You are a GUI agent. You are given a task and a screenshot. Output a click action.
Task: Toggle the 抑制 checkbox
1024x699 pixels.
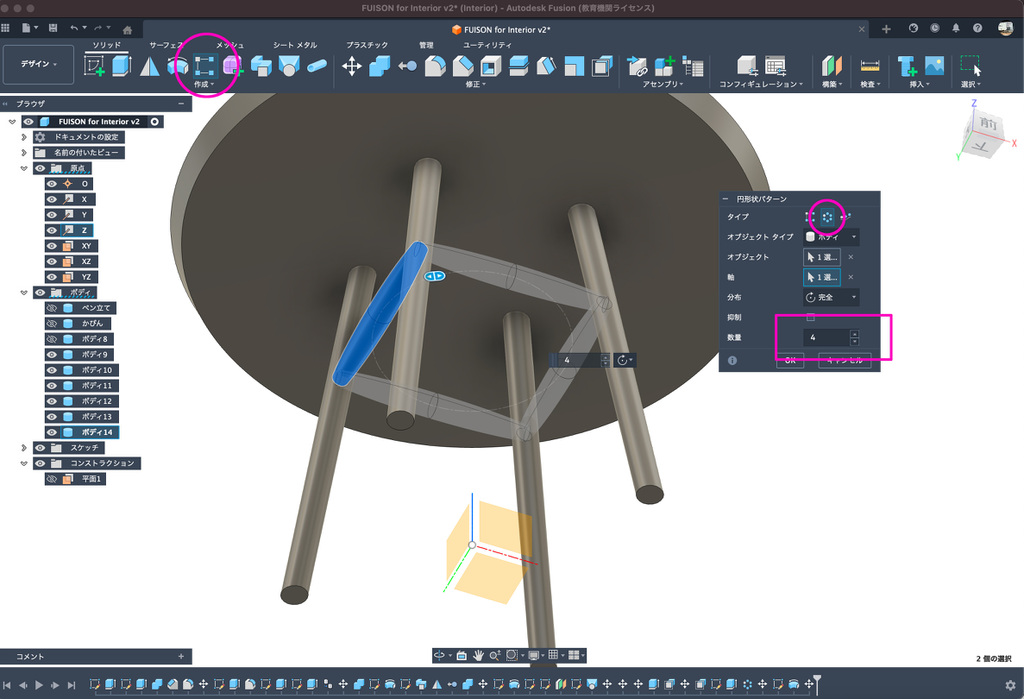tap(810, 317)
